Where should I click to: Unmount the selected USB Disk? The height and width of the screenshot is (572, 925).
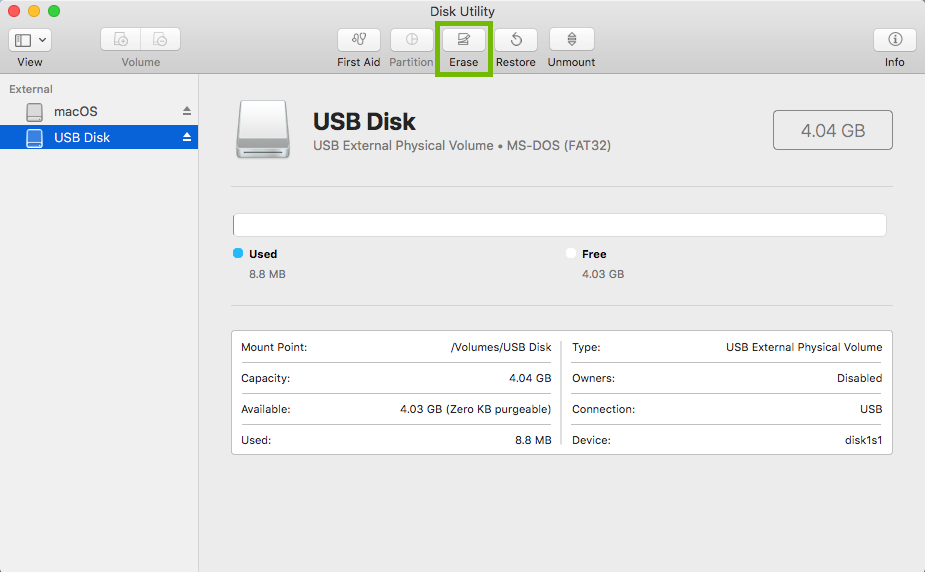pyautogui.click(x=572, y=40)
